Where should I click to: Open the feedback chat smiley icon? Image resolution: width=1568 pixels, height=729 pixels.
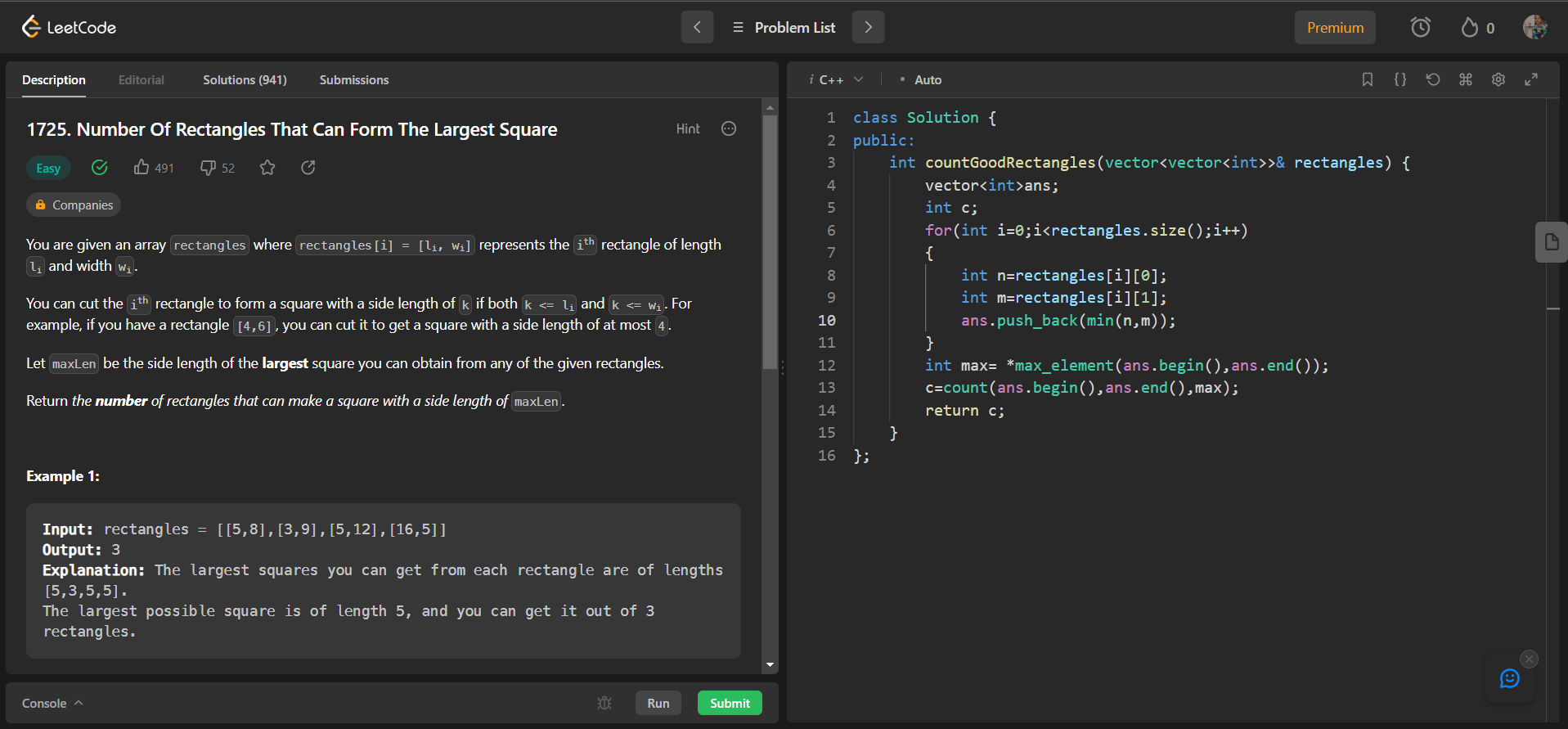coord(1510,678)
